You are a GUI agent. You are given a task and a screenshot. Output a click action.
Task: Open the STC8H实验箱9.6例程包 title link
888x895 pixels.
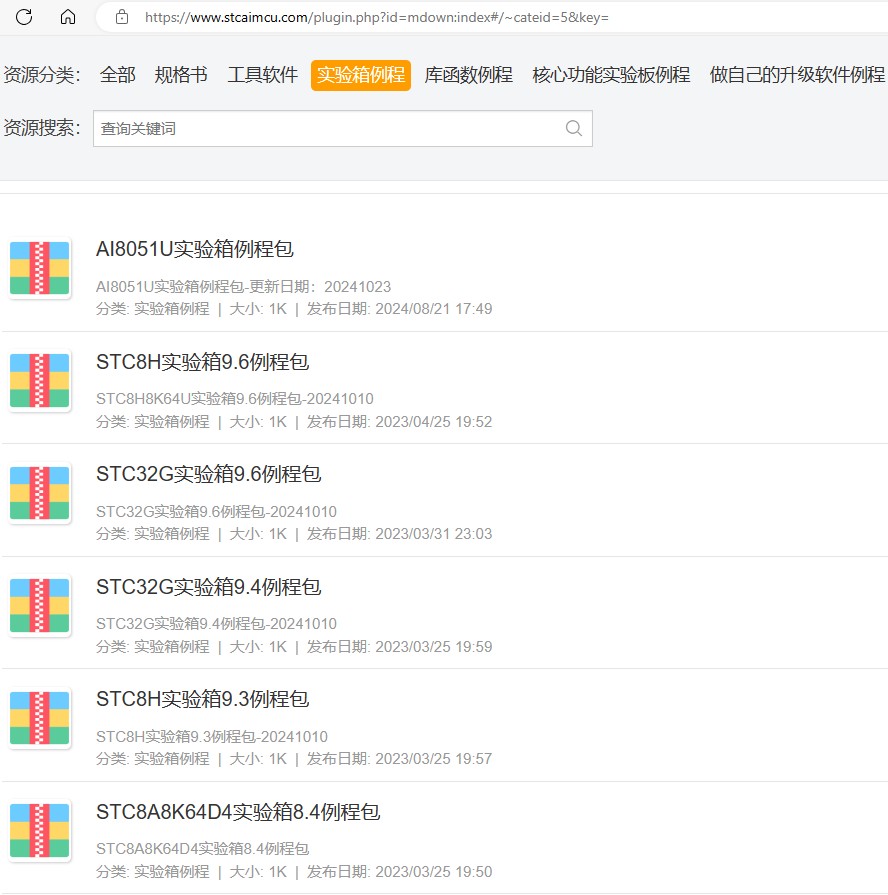tap(203, 362)
